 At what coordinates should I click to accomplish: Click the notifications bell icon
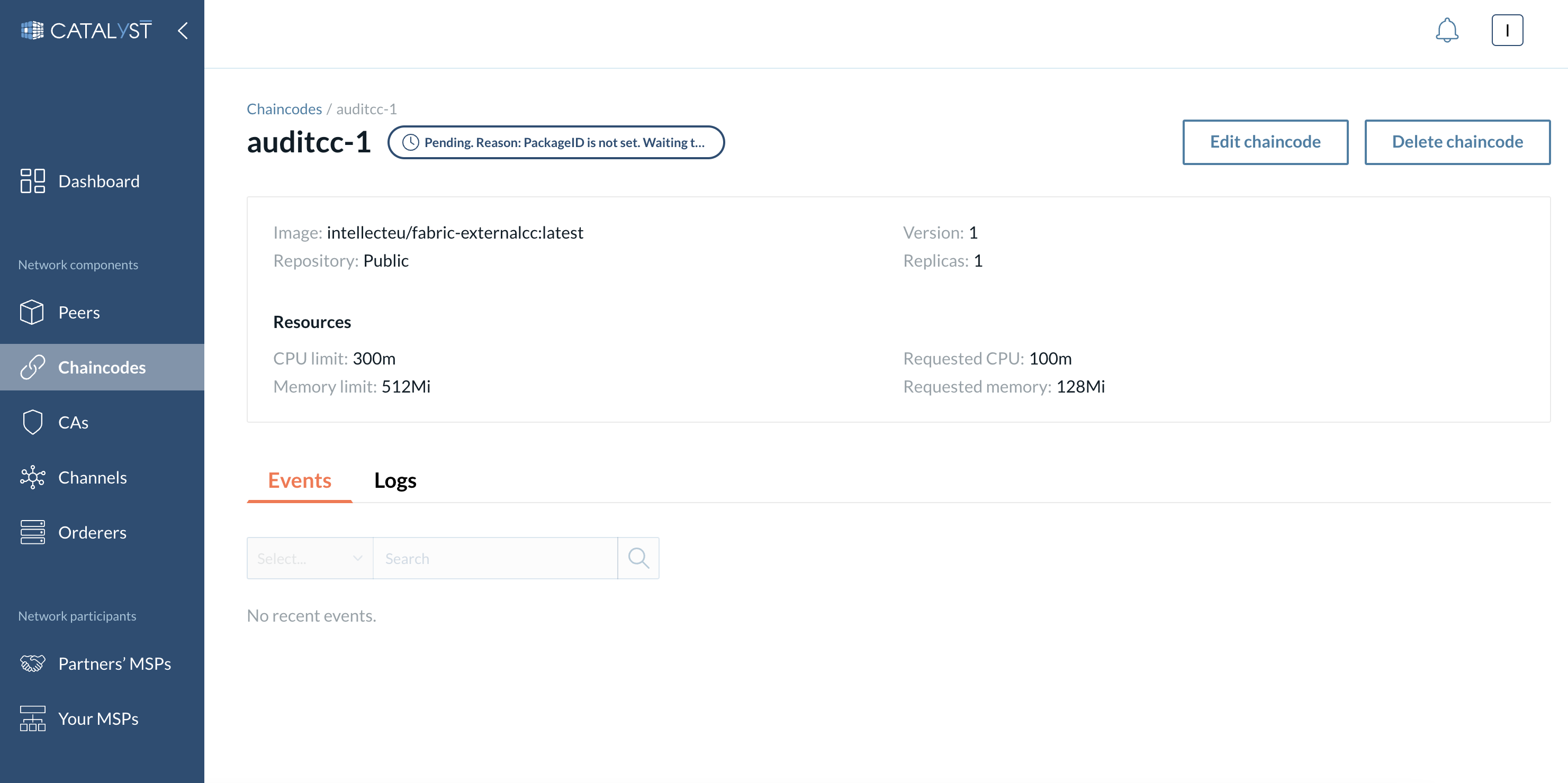pyautogui.click(x=1447, y=30)
